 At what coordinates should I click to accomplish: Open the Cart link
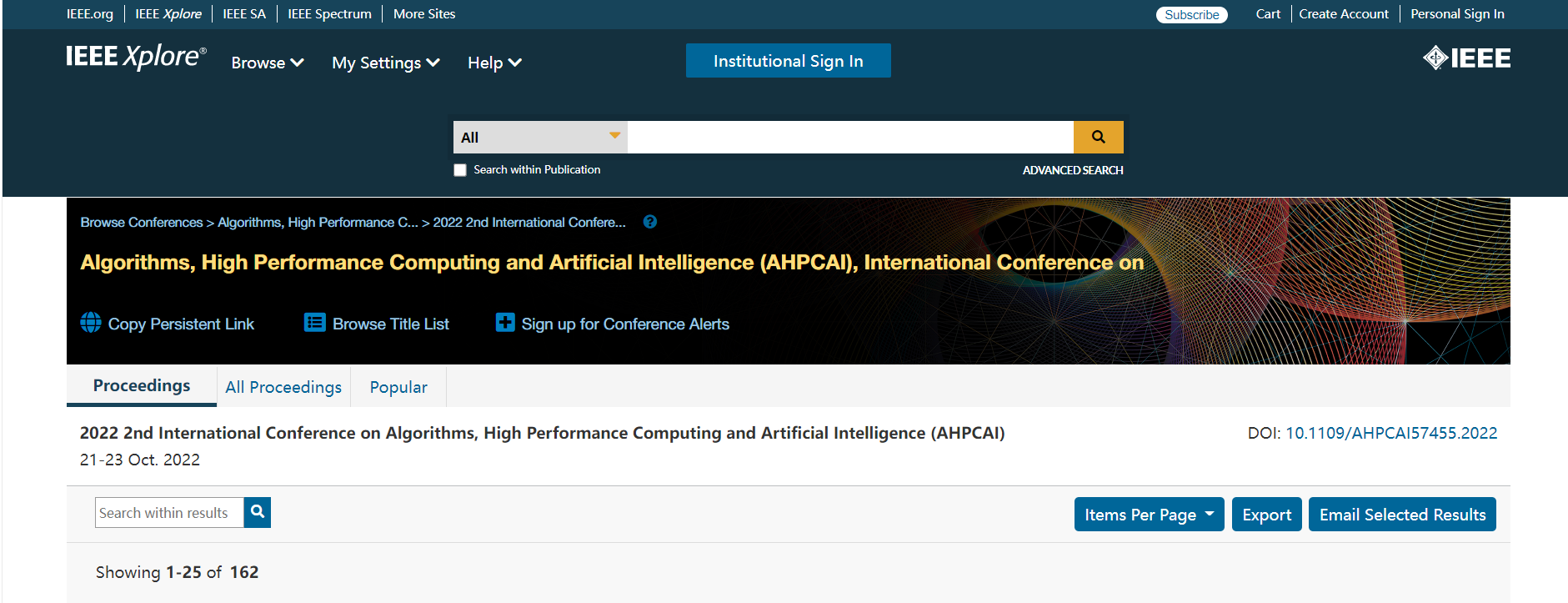pos(1268,14)
